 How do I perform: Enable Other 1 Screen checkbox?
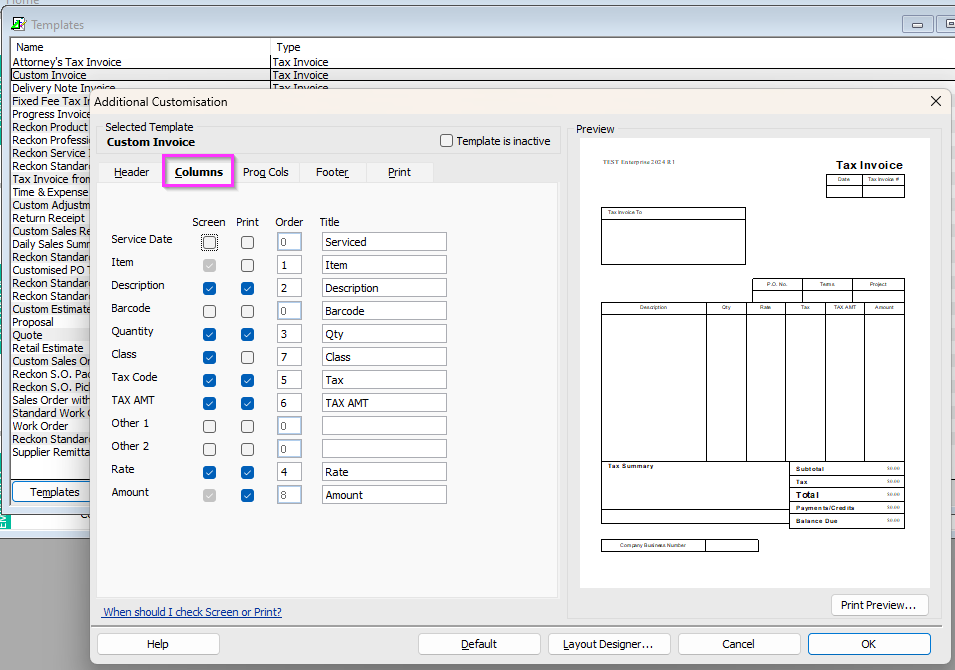tap(210, 426)
